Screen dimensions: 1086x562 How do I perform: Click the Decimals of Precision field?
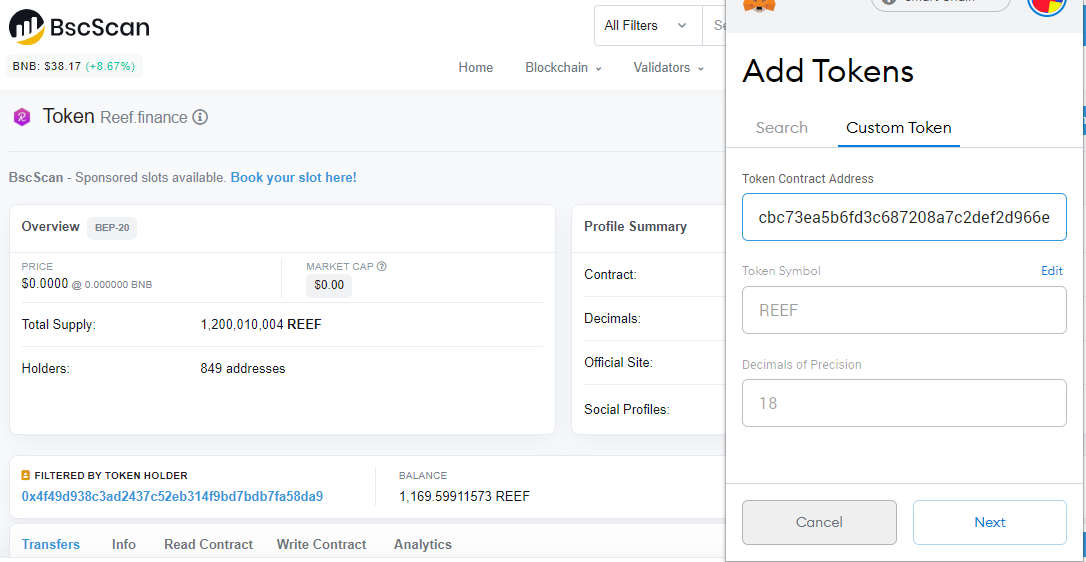click(x=905, y=403)
